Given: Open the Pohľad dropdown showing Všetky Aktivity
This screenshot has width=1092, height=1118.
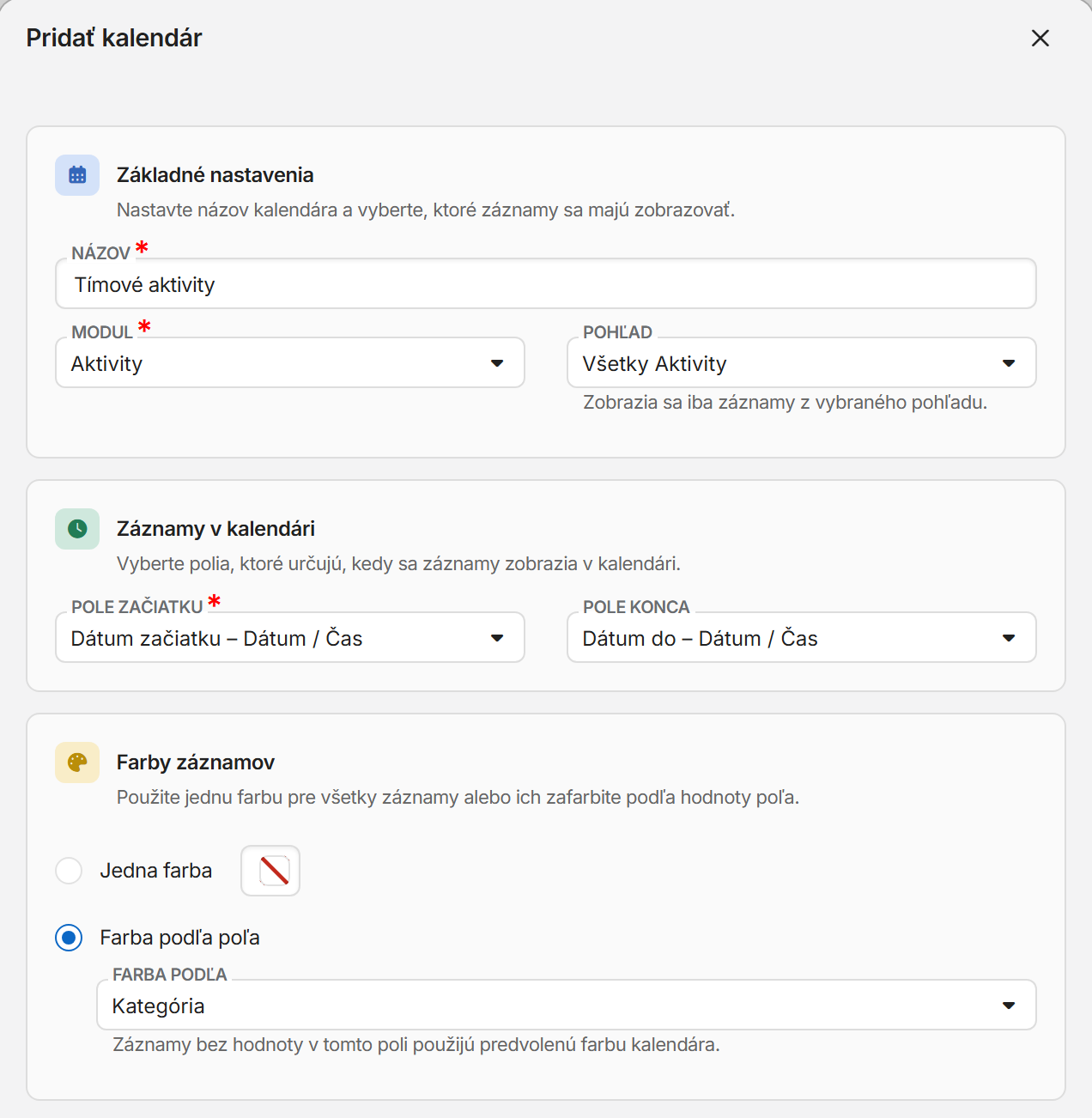Looking at the screenshot, I should pyautogui.click(x=802, y=362).
